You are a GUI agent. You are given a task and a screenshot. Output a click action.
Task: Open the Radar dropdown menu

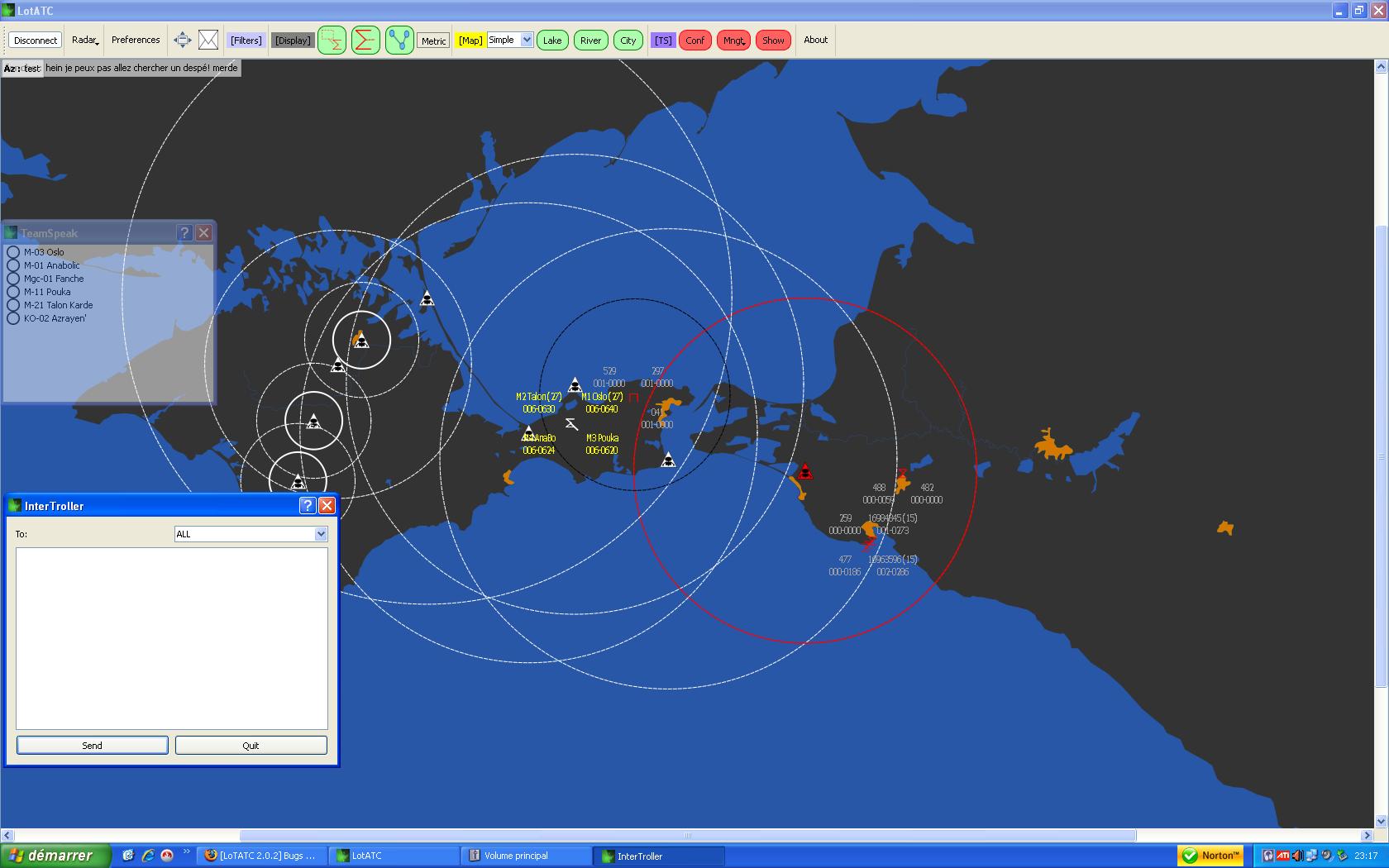pos(85,40)
